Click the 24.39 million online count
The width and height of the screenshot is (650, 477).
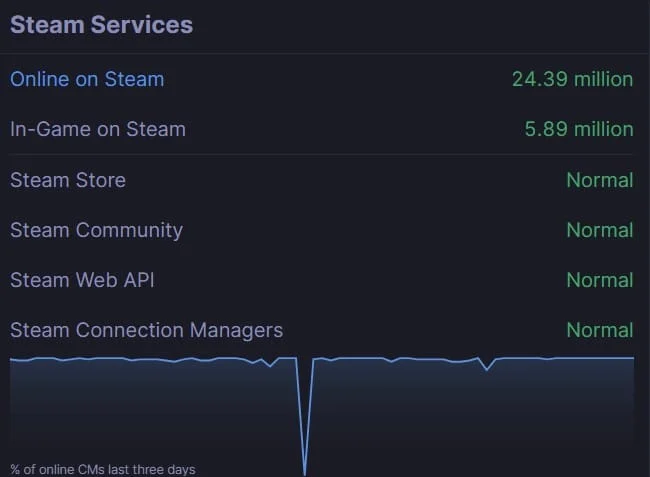[x=572, y=79]
